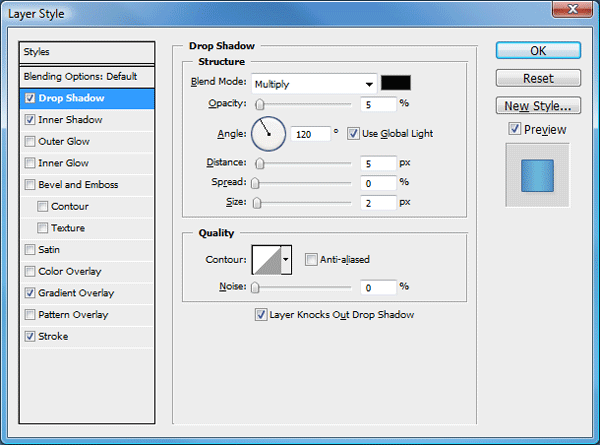
Task: Enable the Outer Glow checkbox
Action: (x=30, y=142)
